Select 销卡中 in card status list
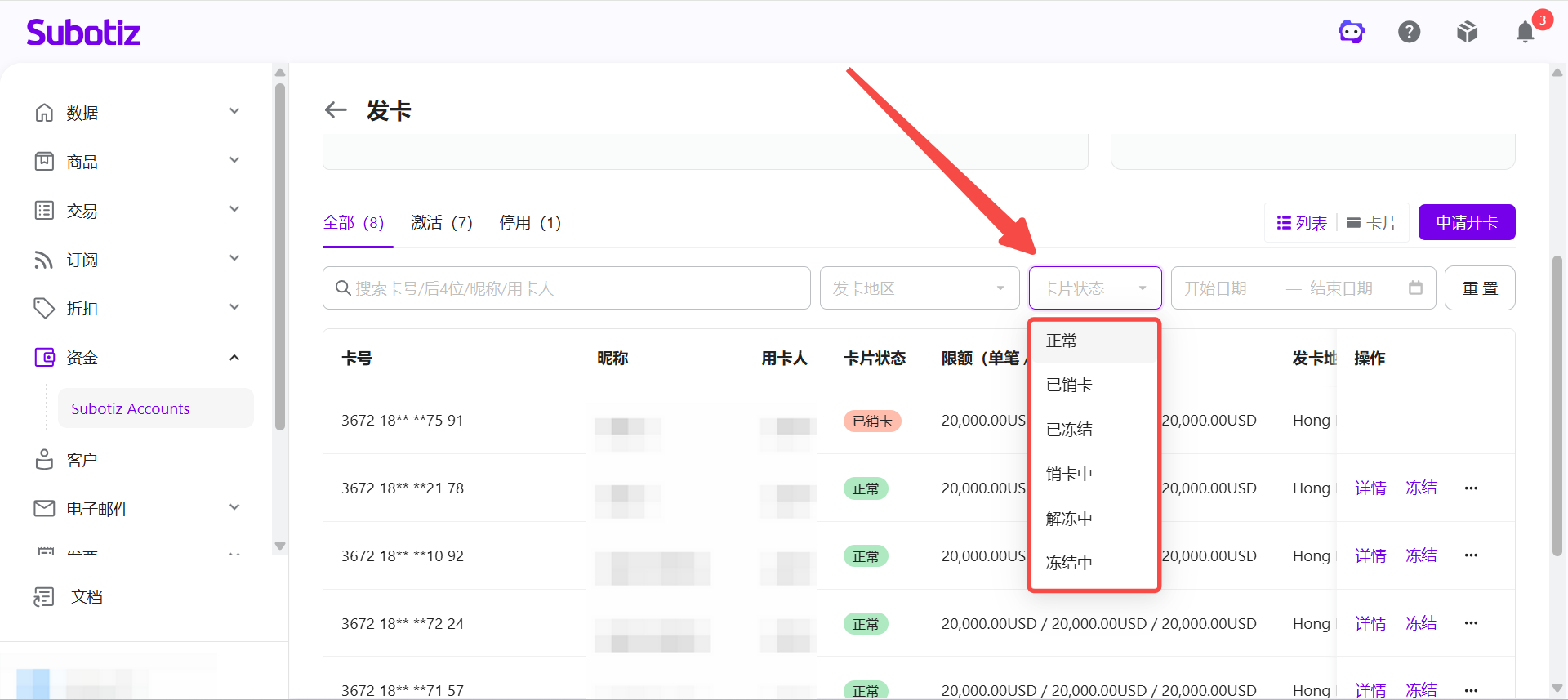 click(x=1094, y=474)
